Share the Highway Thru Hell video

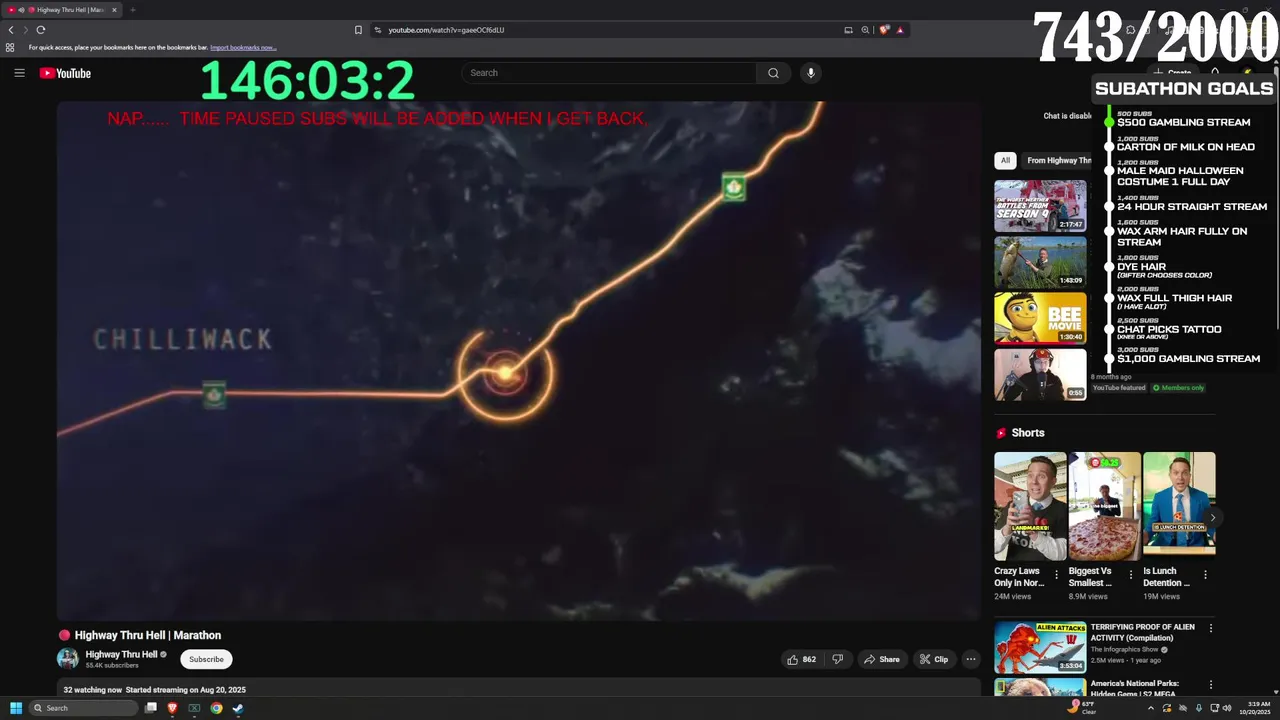881,659
